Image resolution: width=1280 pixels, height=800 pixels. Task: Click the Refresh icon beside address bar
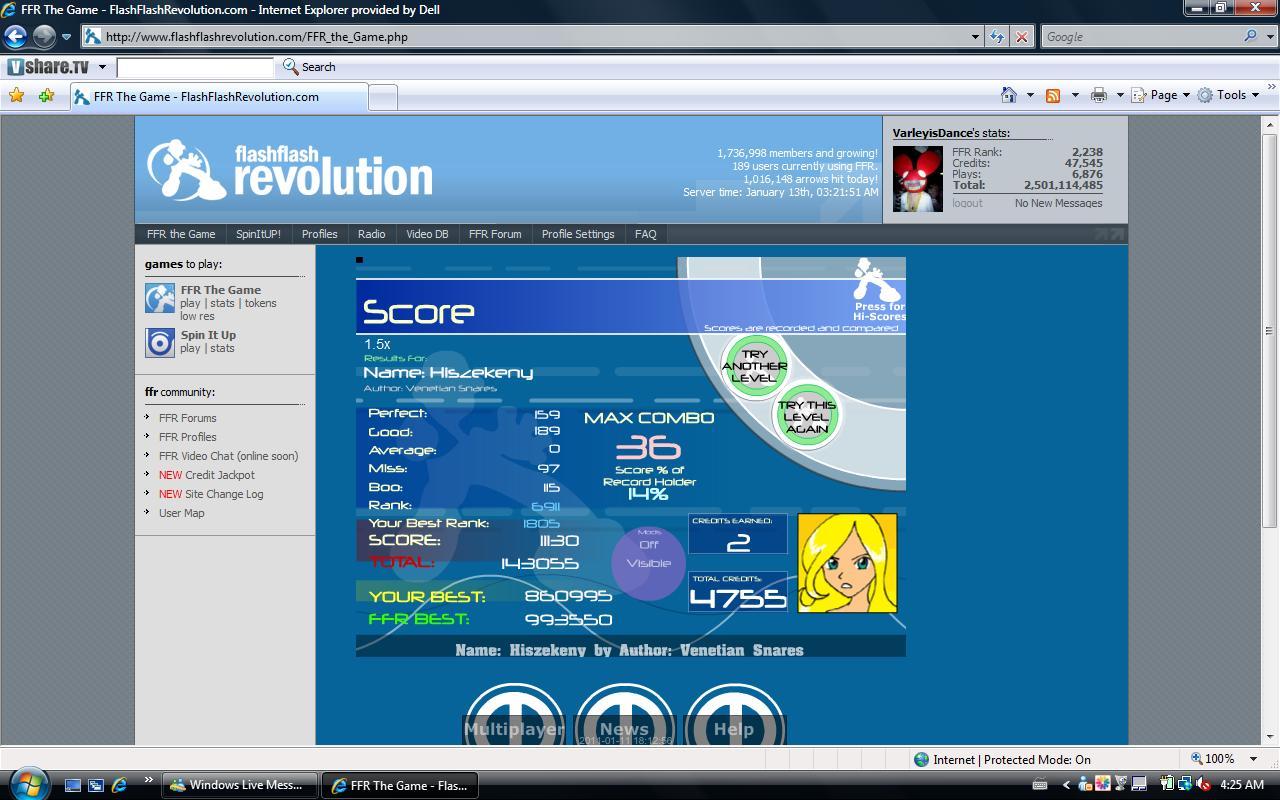coord(997,37)
